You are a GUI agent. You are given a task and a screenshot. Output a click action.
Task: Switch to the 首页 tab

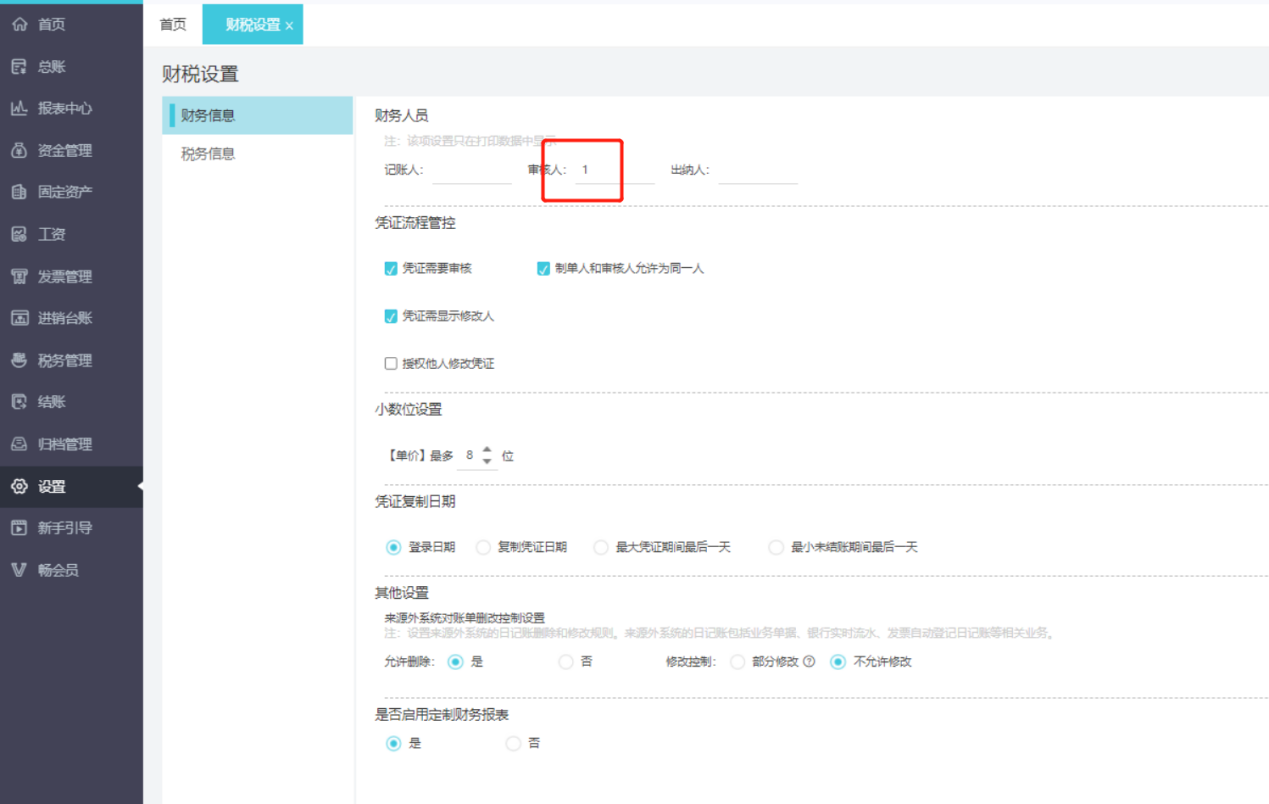[x=173, y=25]
